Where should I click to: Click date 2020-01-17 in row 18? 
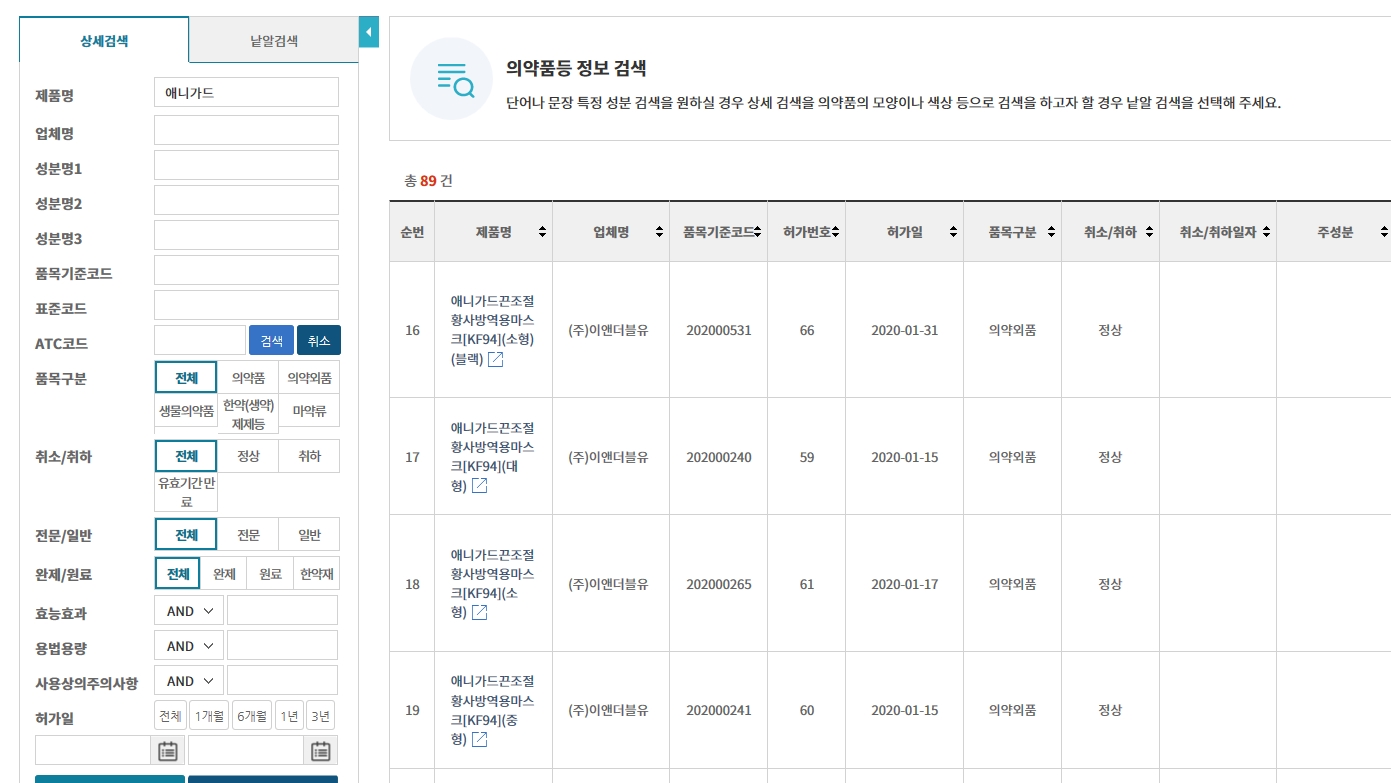point(904,584)
